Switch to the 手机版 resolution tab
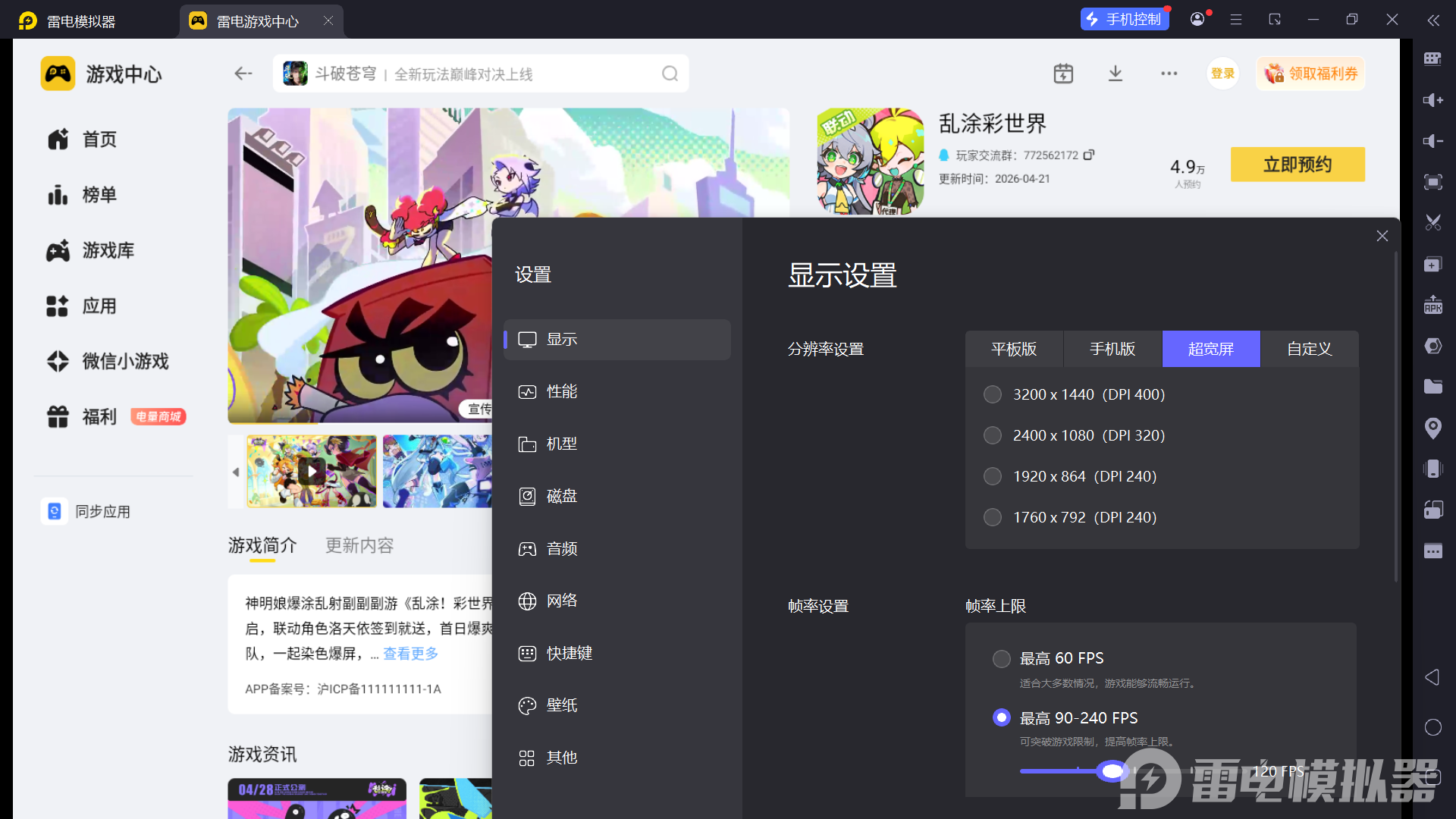This screenshot has height=819, width=1456. coord(1112,349)
